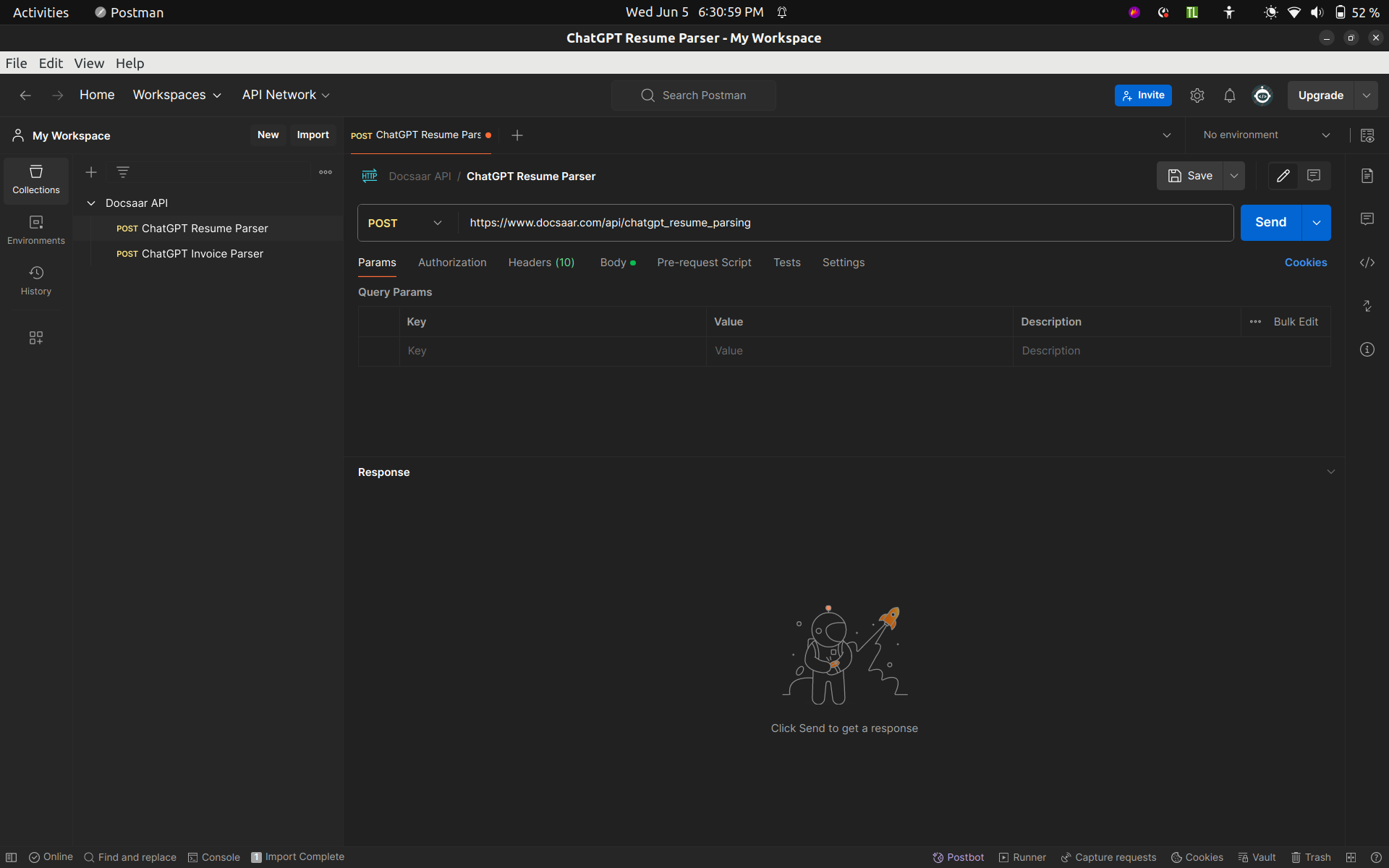Open Trash in the status bar
Screen dimensions: 1389x868
[x=1311, y=857]
